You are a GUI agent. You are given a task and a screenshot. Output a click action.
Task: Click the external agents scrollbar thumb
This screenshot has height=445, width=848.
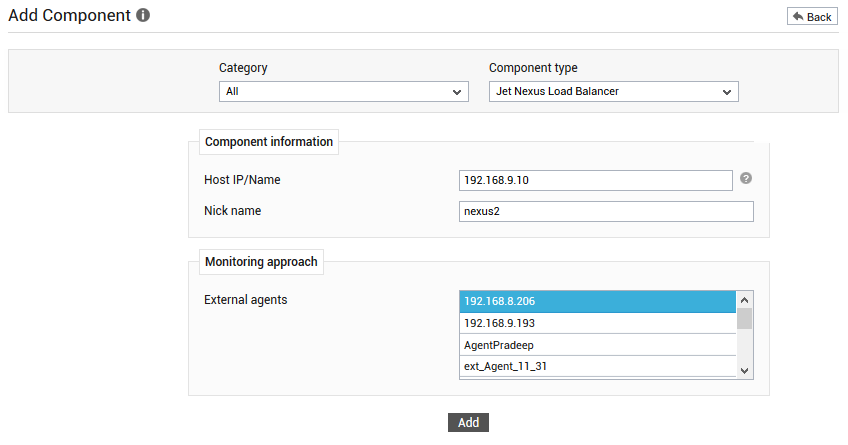click(x=745, y=318)
